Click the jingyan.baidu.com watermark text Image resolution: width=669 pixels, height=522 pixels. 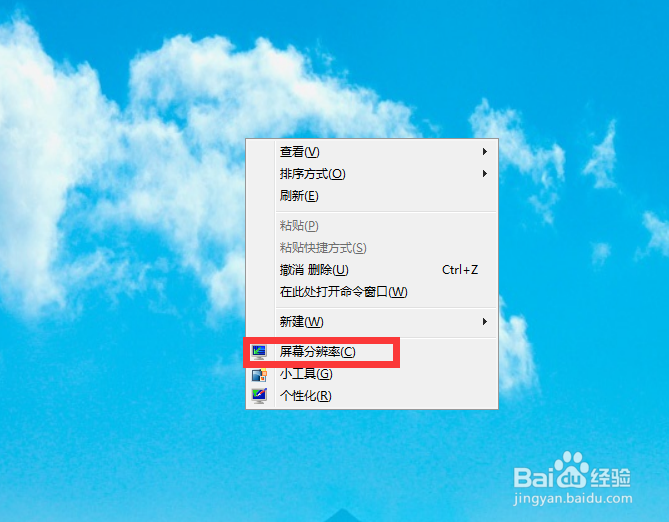coord(573,499)
